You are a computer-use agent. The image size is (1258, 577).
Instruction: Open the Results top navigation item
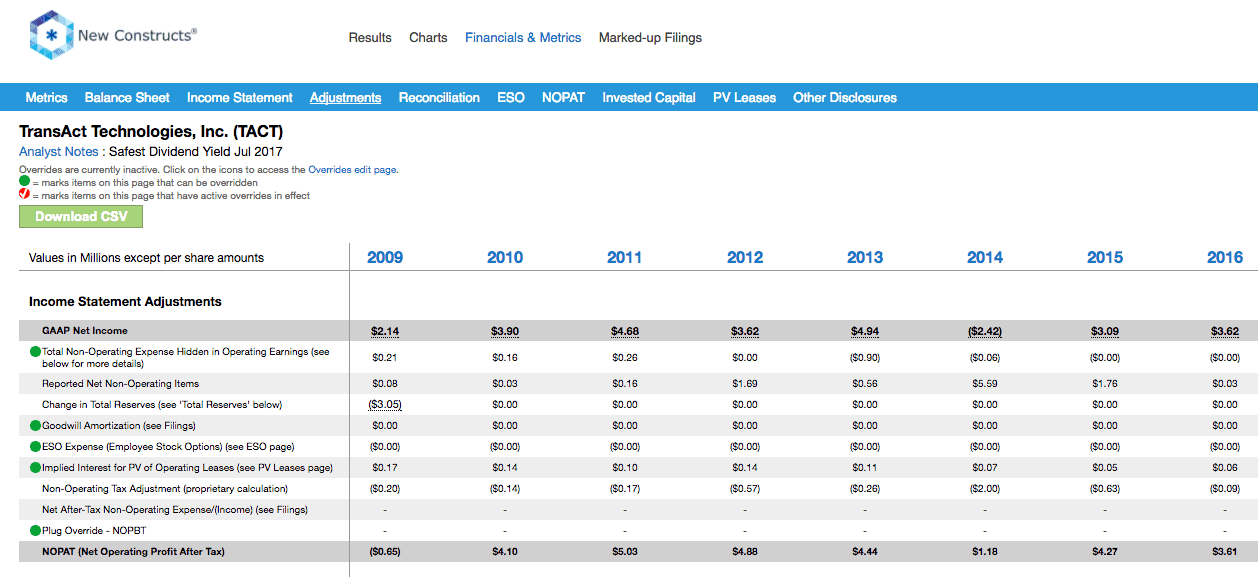coord(370,38)
